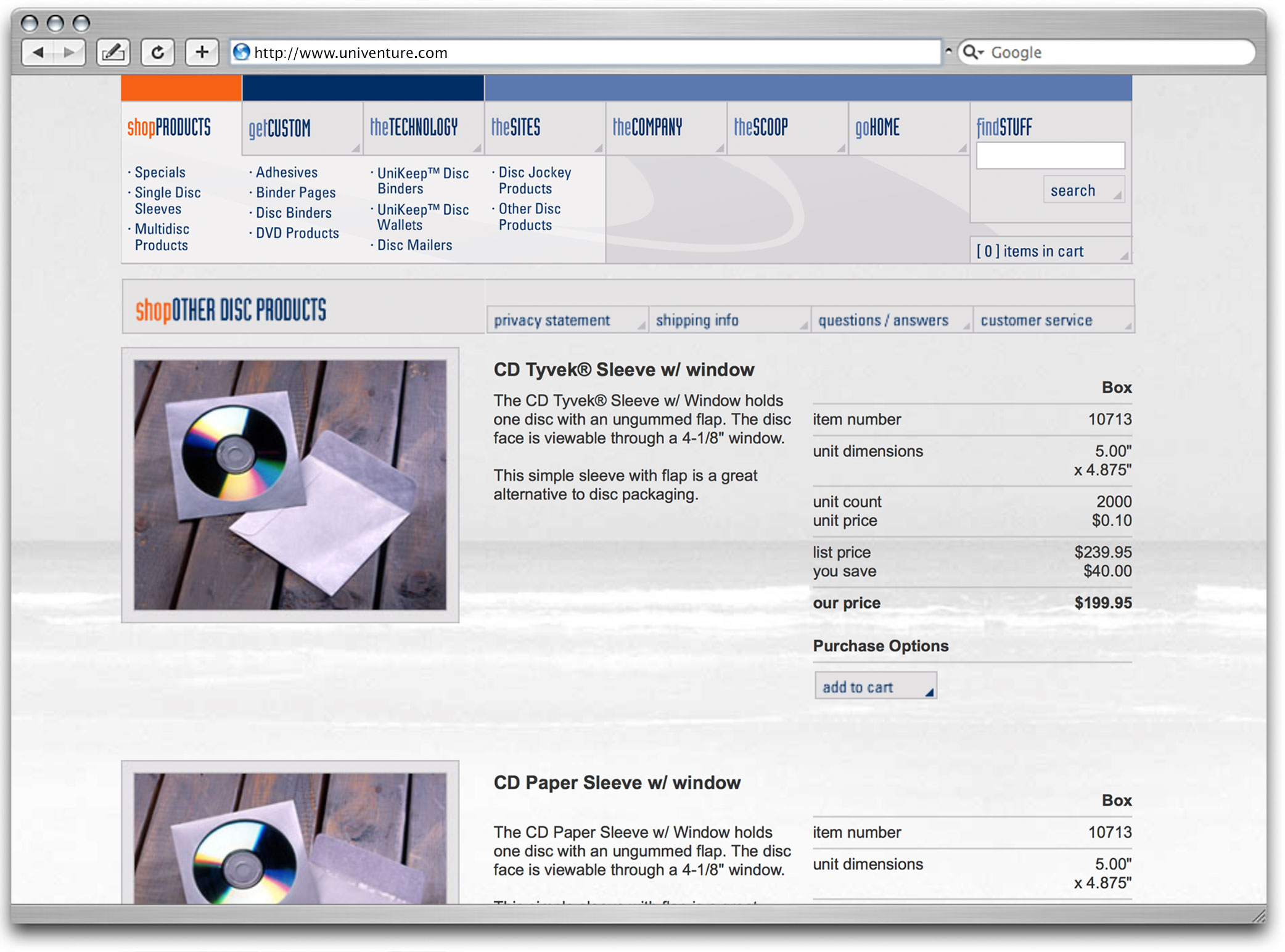
Task: Click the search button under findSTUFF
Action: point(1083,190)
